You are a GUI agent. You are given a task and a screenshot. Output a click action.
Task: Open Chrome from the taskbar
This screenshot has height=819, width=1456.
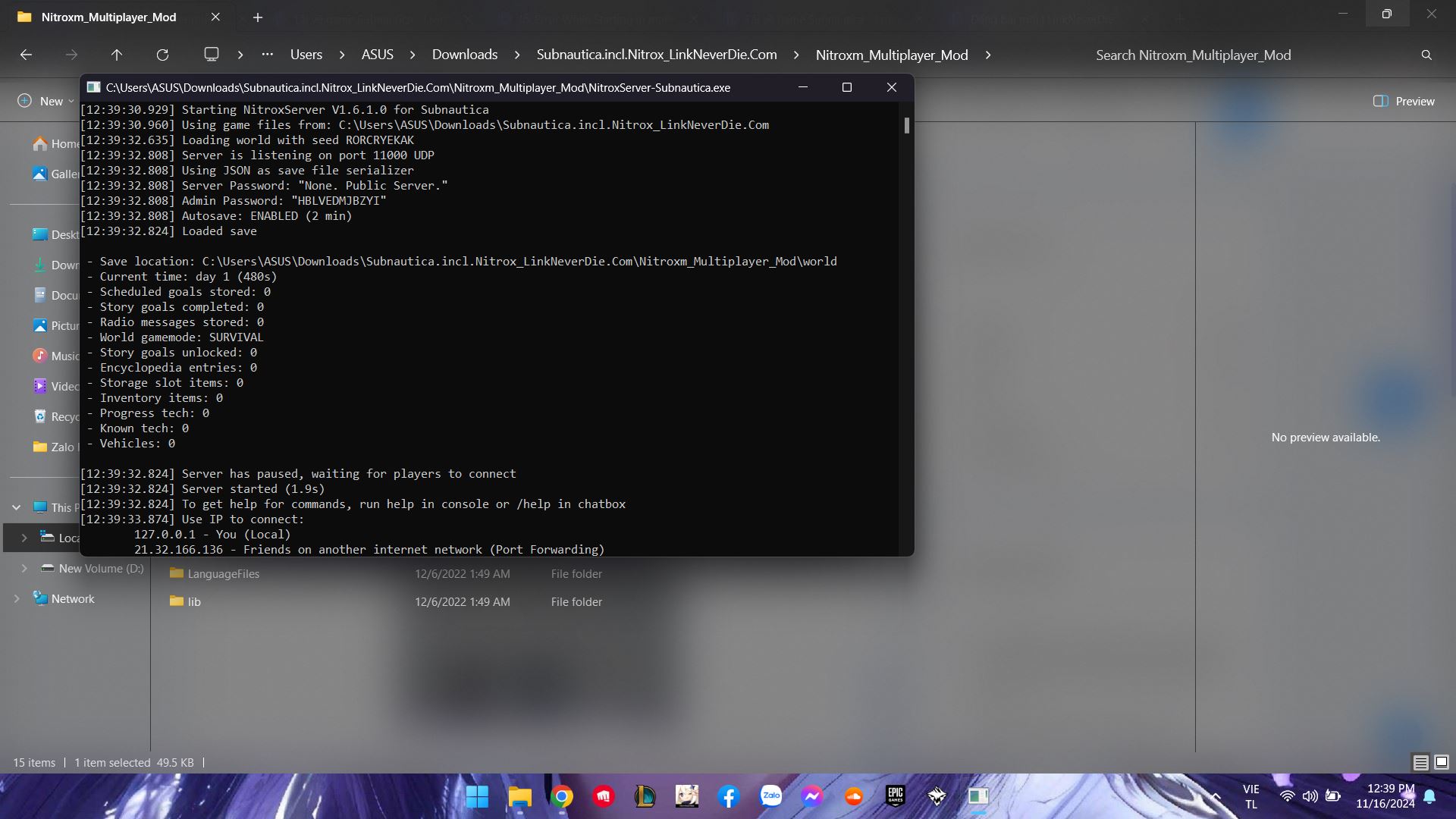click(x=562, y=797)
